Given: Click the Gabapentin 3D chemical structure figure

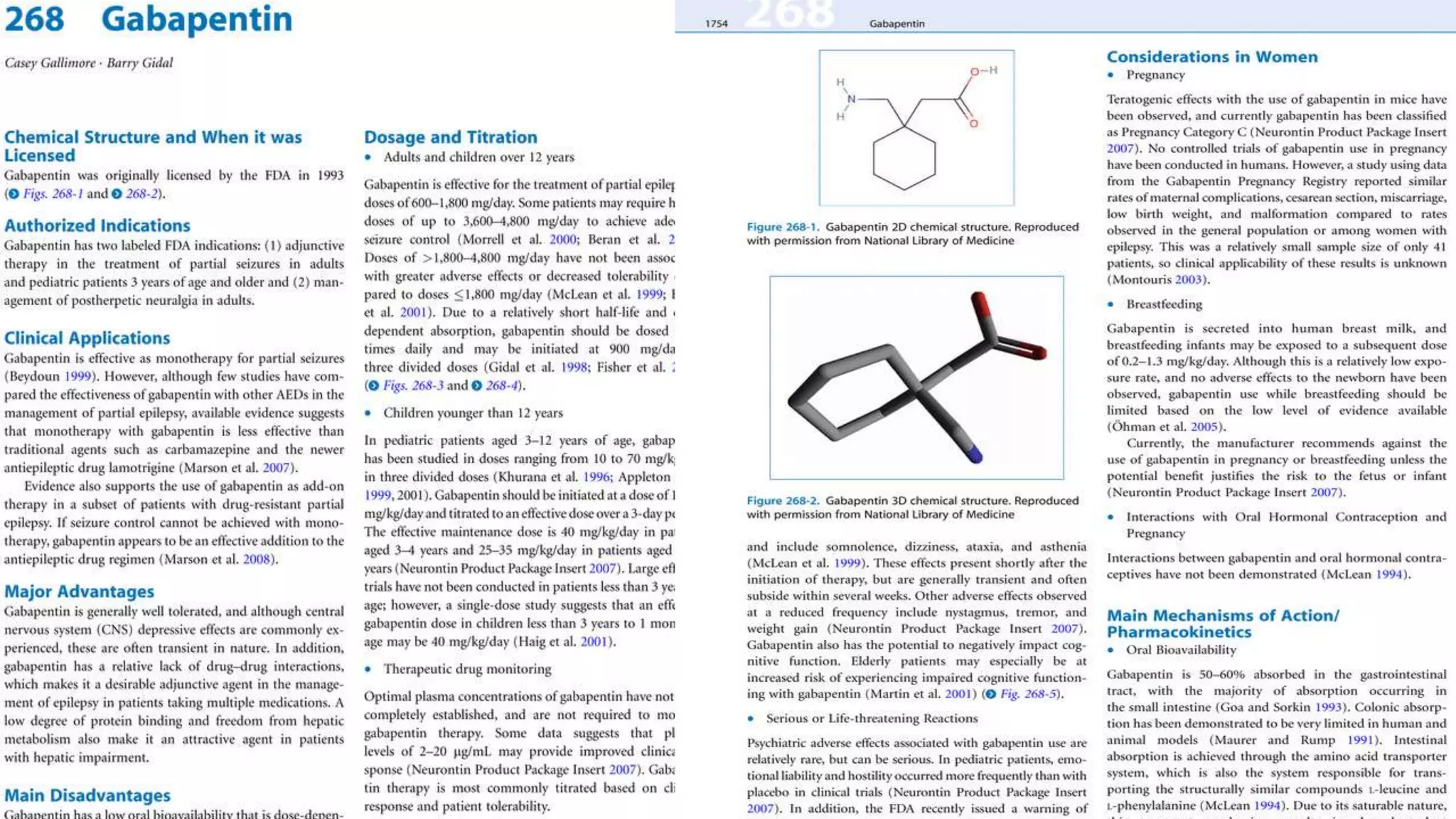Looking at the screenshot, I should coord(916,378).
